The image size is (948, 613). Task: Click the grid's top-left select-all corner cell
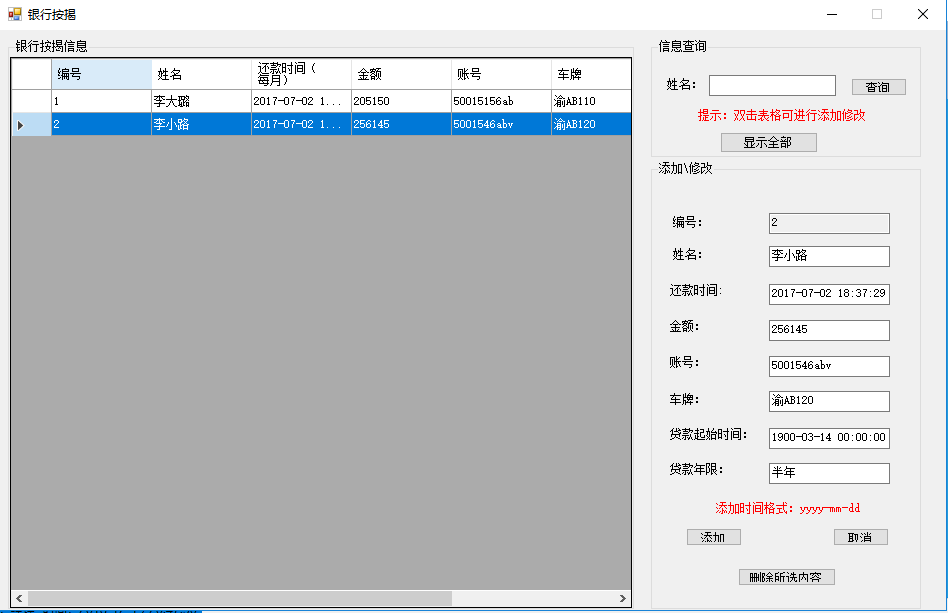tap(31, 74)
